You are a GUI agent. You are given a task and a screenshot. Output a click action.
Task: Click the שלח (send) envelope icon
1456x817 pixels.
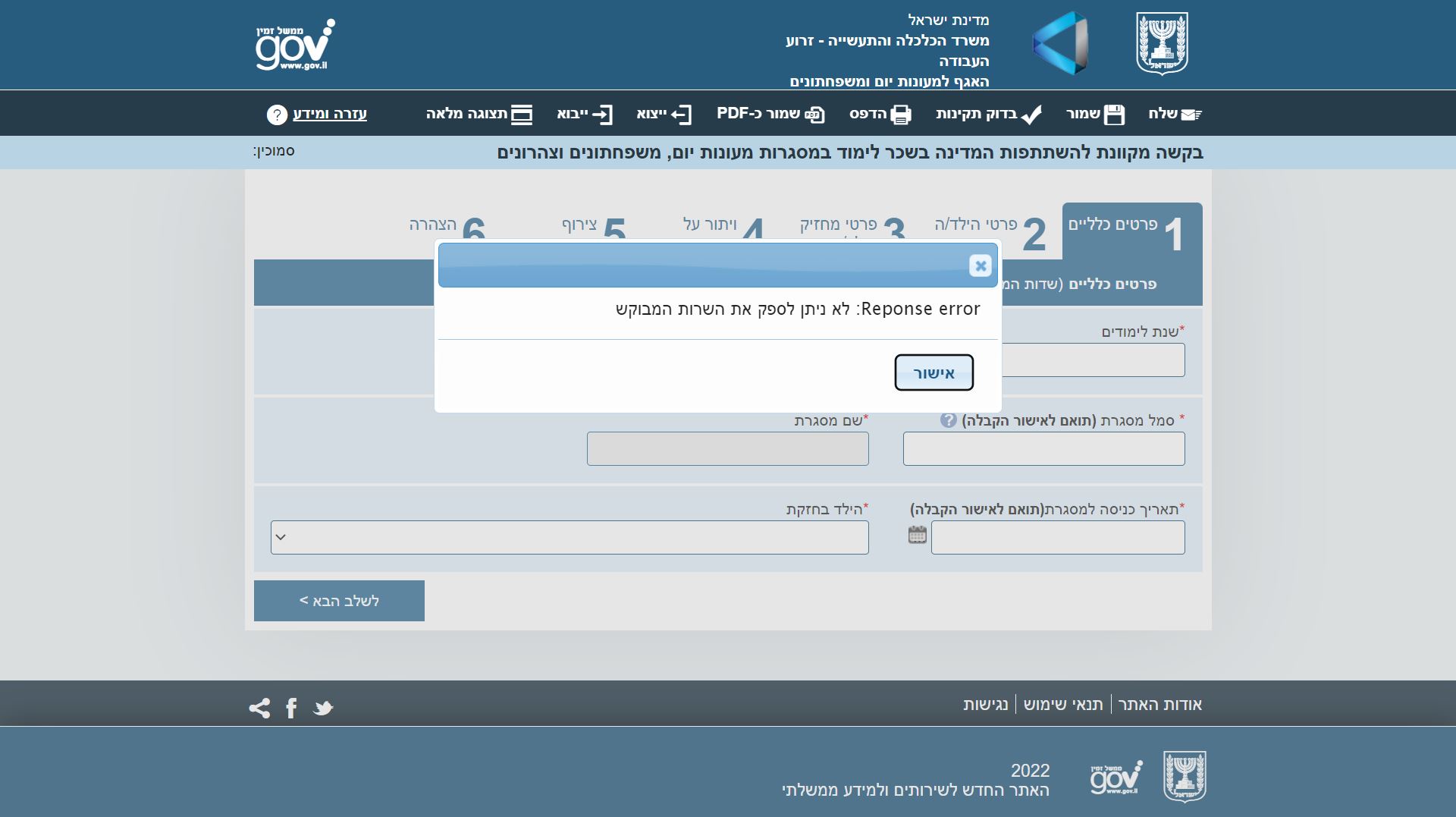click(1191, 115)
